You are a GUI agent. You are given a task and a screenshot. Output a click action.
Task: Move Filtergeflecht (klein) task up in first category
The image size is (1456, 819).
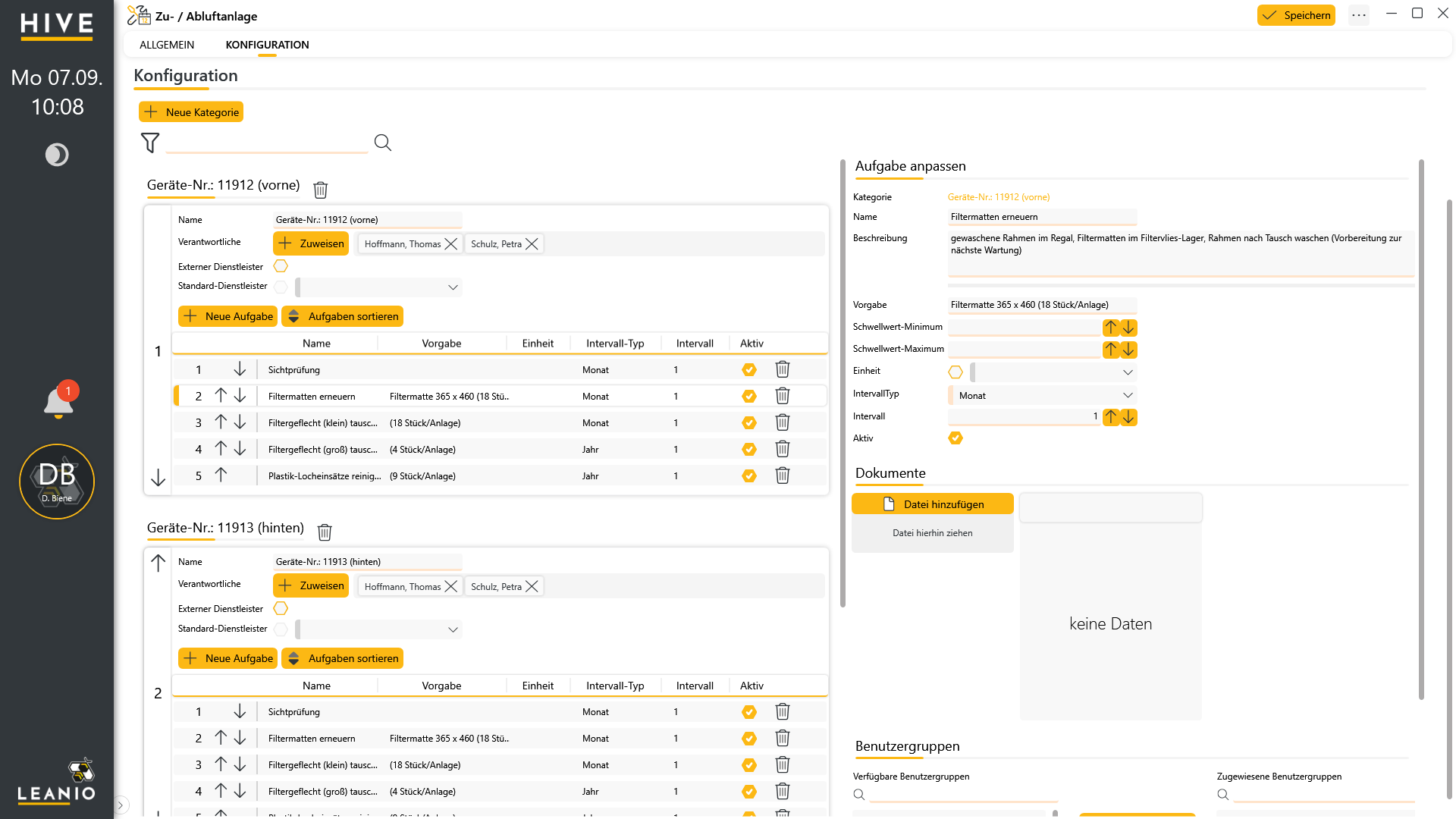click(221, 422)
